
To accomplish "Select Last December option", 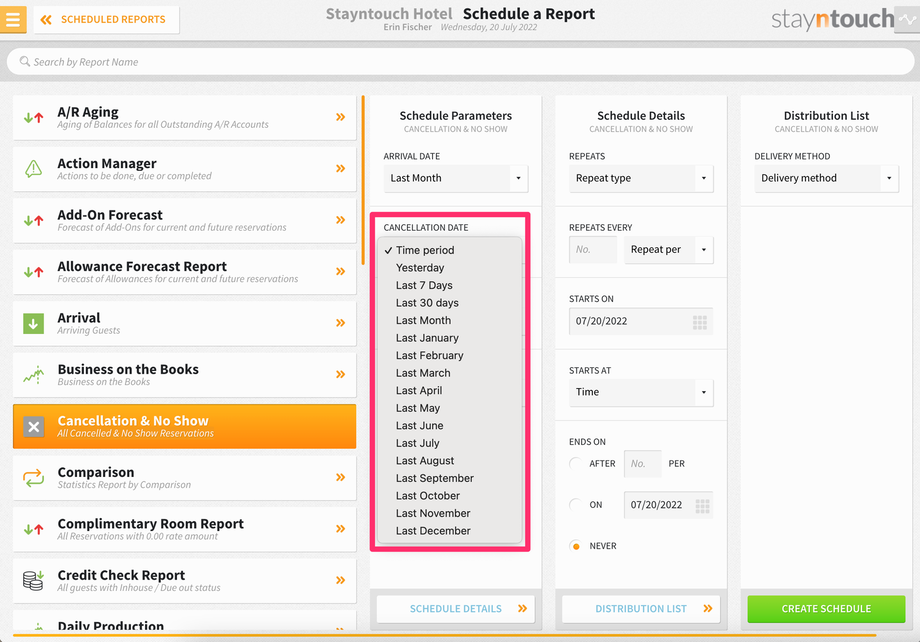I will point(449,531).
